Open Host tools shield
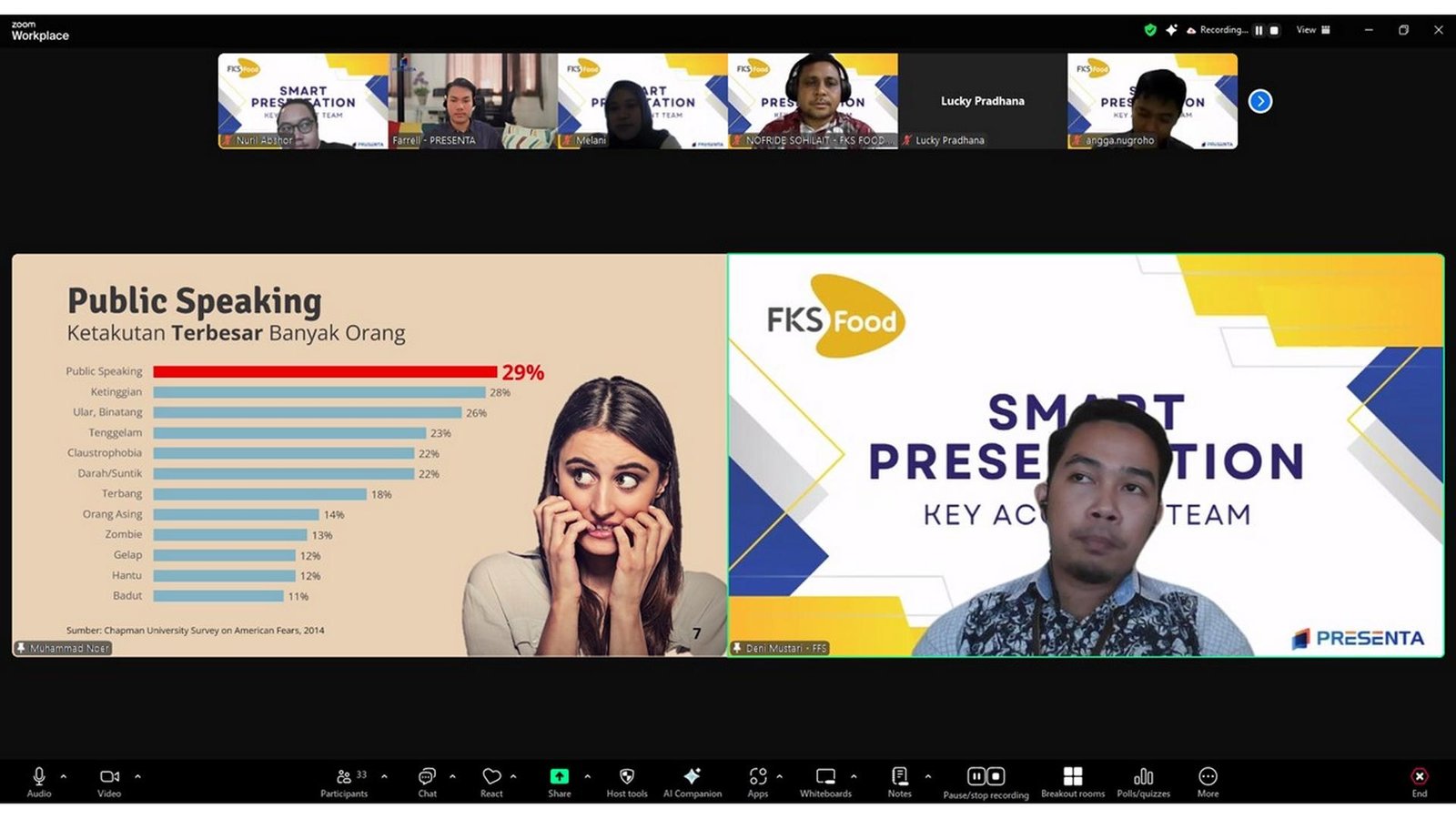 point(627,782)
